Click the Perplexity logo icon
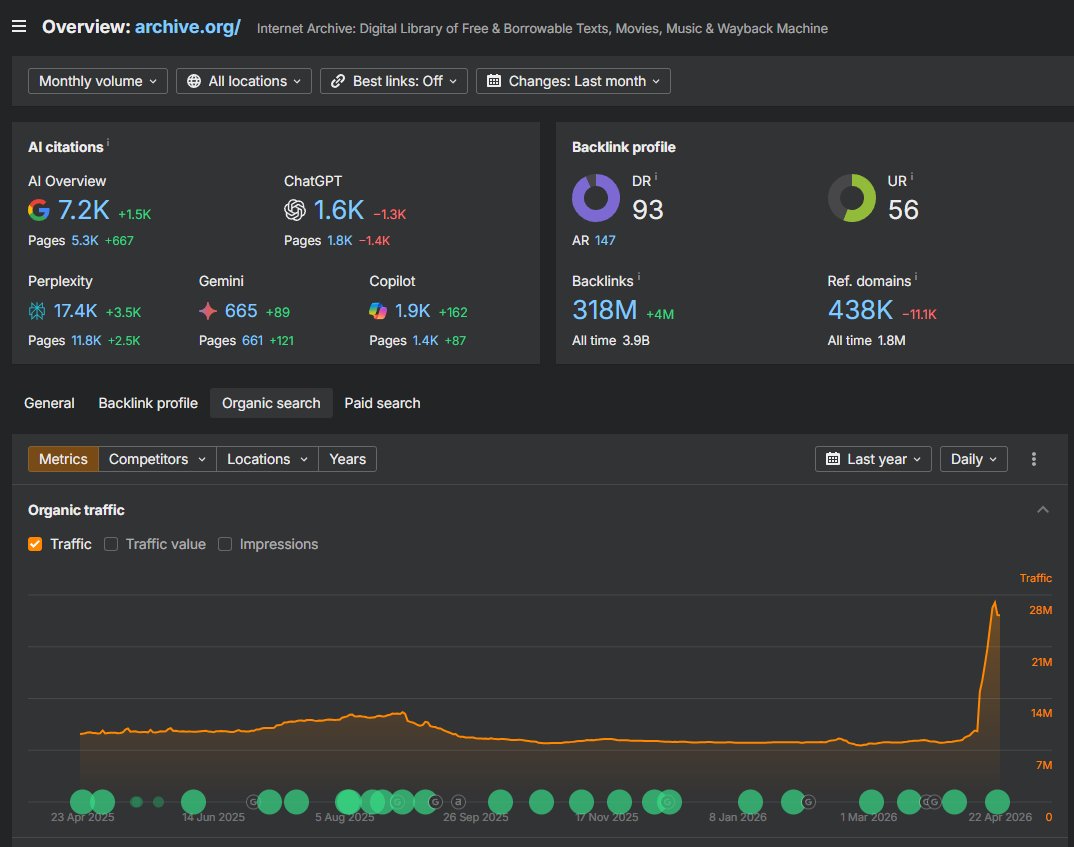Screen dimensions: 1074x847 point(37,312)
